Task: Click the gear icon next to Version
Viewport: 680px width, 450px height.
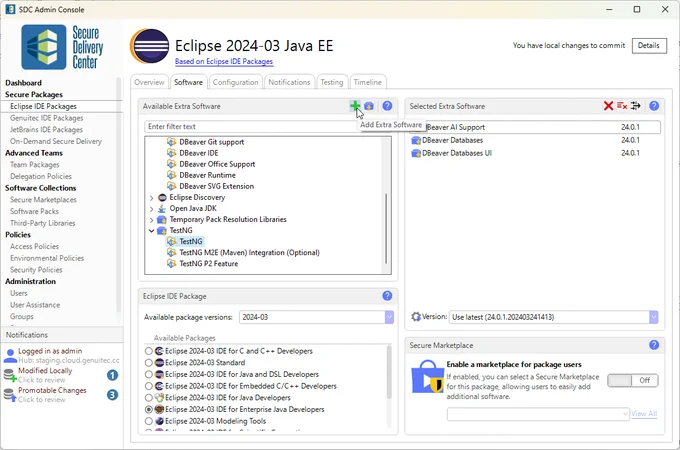Action: click(x=416, y=316)
